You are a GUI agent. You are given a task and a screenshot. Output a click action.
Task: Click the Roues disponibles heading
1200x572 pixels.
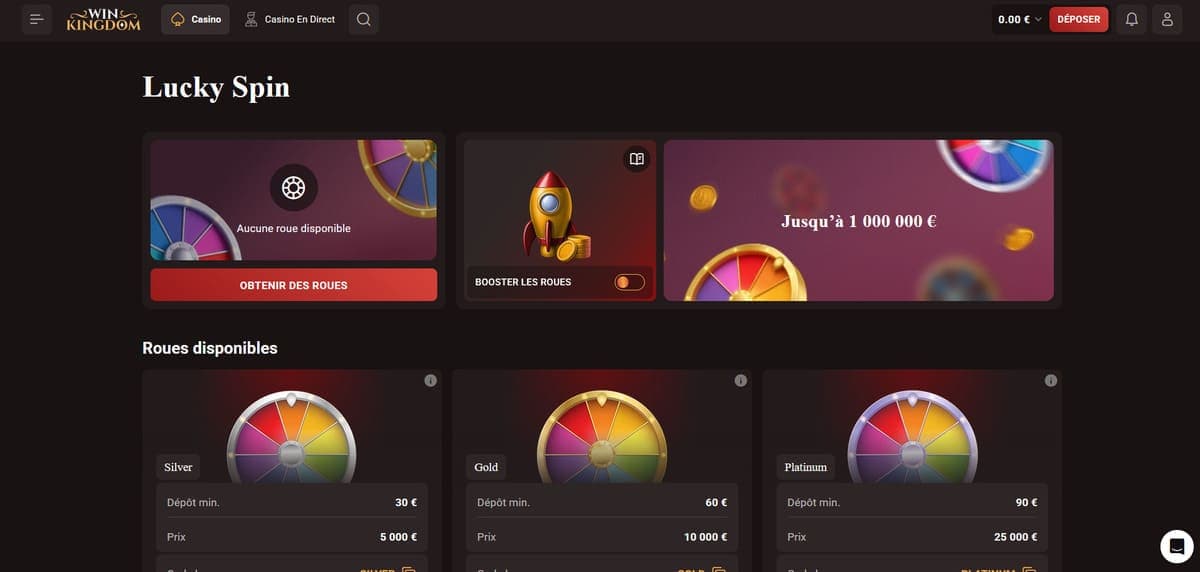click(x=210, y=348)
